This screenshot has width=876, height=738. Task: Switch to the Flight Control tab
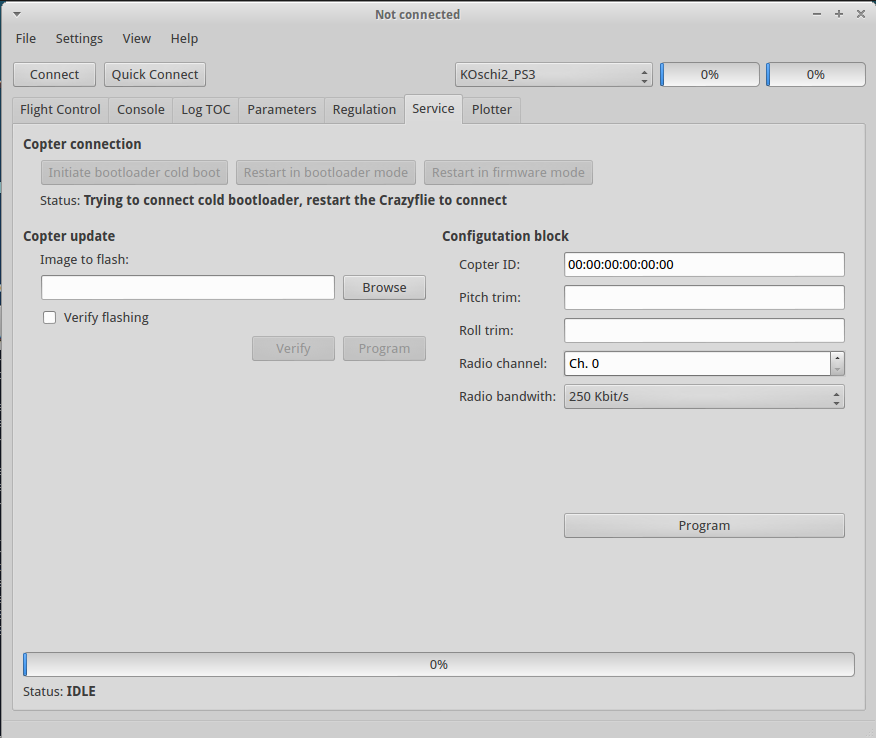click(61, 110)
